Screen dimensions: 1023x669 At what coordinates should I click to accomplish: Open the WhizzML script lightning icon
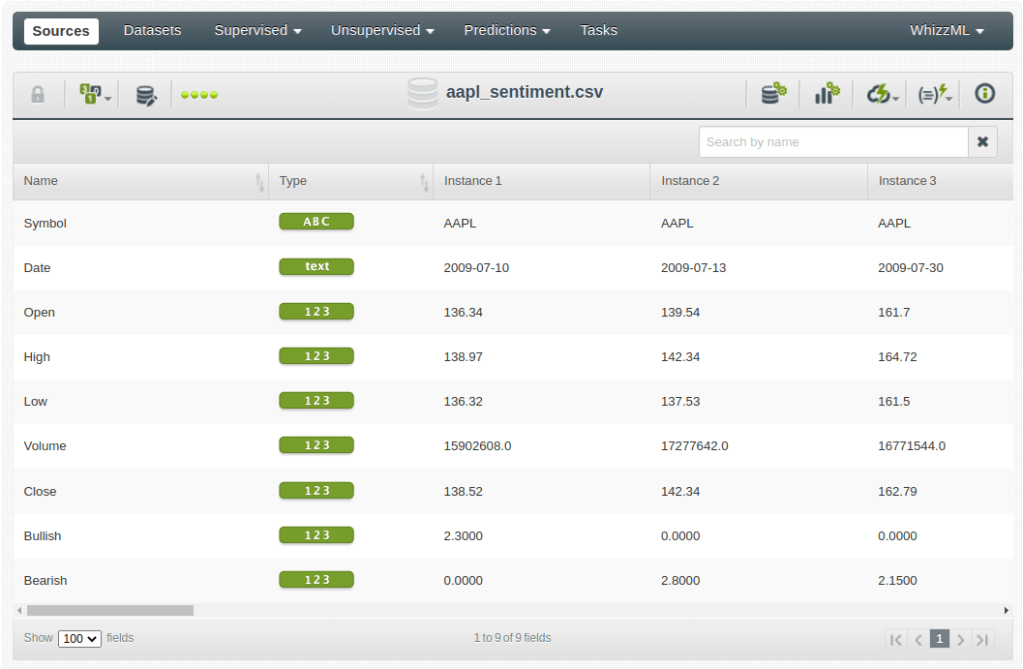(934, 94)
